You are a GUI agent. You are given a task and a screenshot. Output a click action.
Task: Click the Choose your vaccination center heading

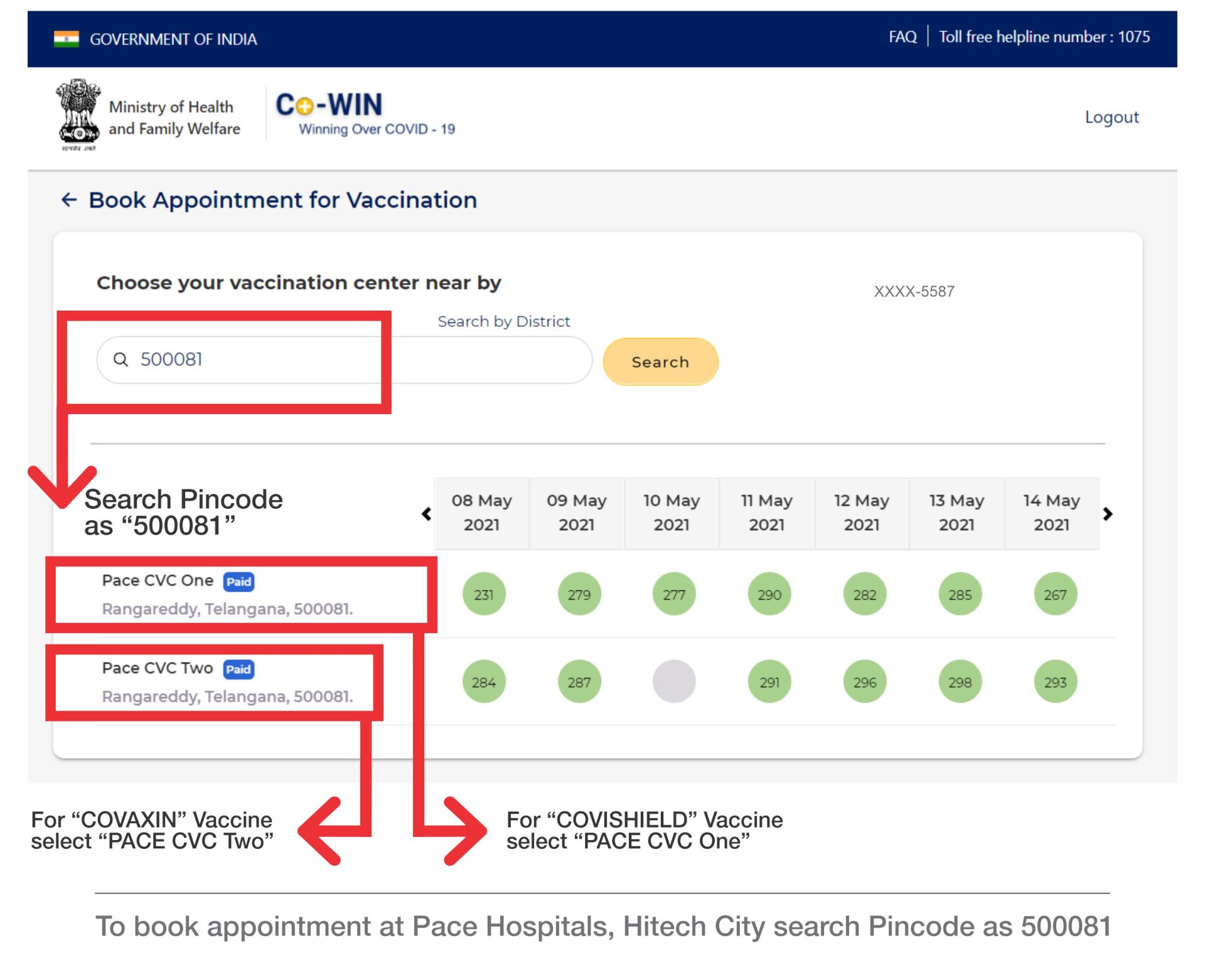coord(299,283)
